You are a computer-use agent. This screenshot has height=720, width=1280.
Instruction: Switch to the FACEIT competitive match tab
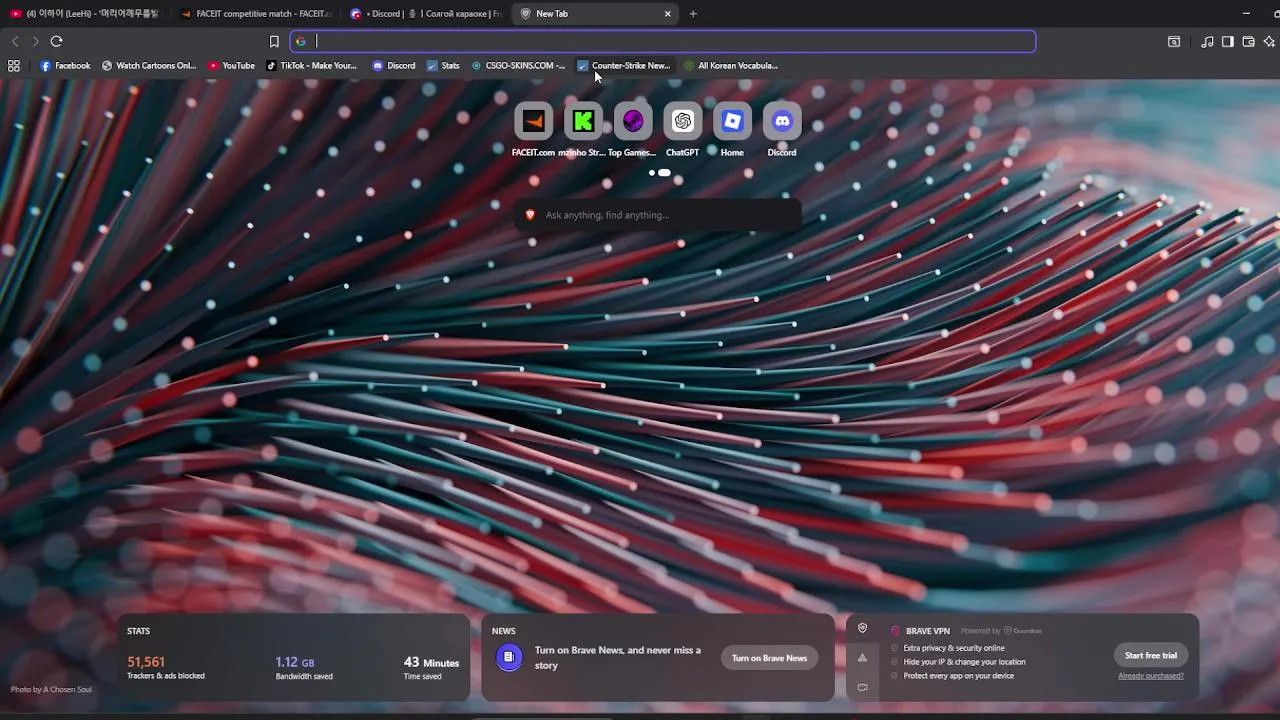coord(256,14)
